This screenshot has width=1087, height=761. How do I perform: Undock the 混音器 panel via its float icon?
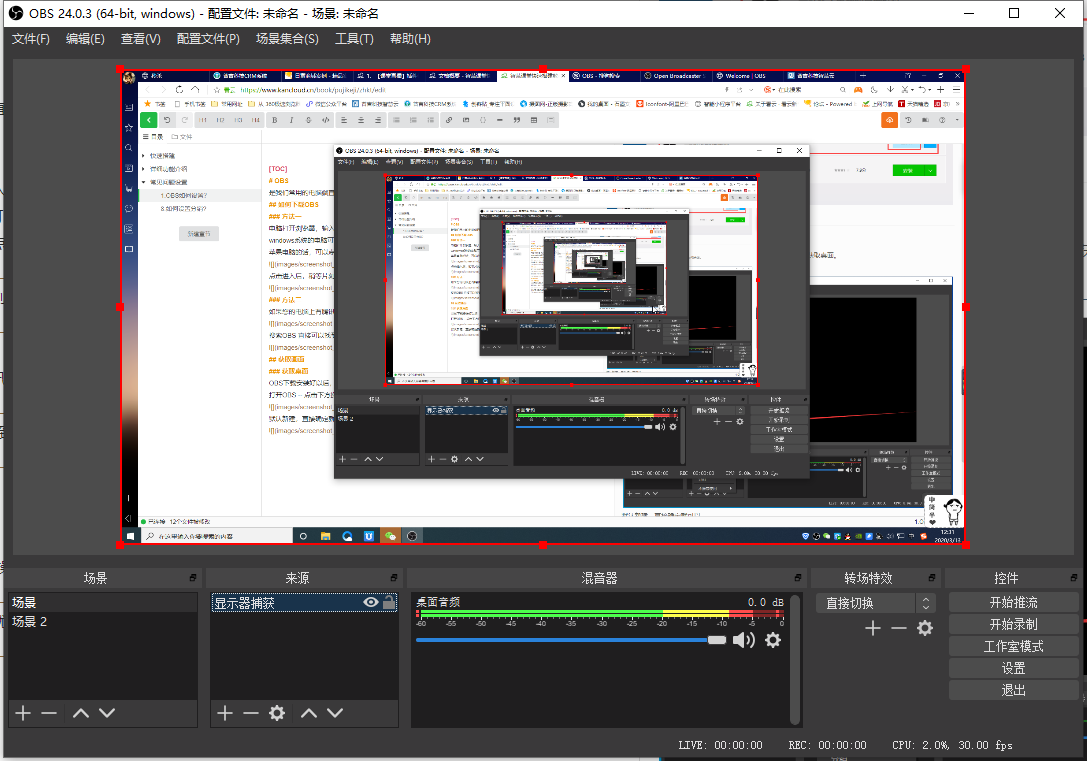pos(798,577)
